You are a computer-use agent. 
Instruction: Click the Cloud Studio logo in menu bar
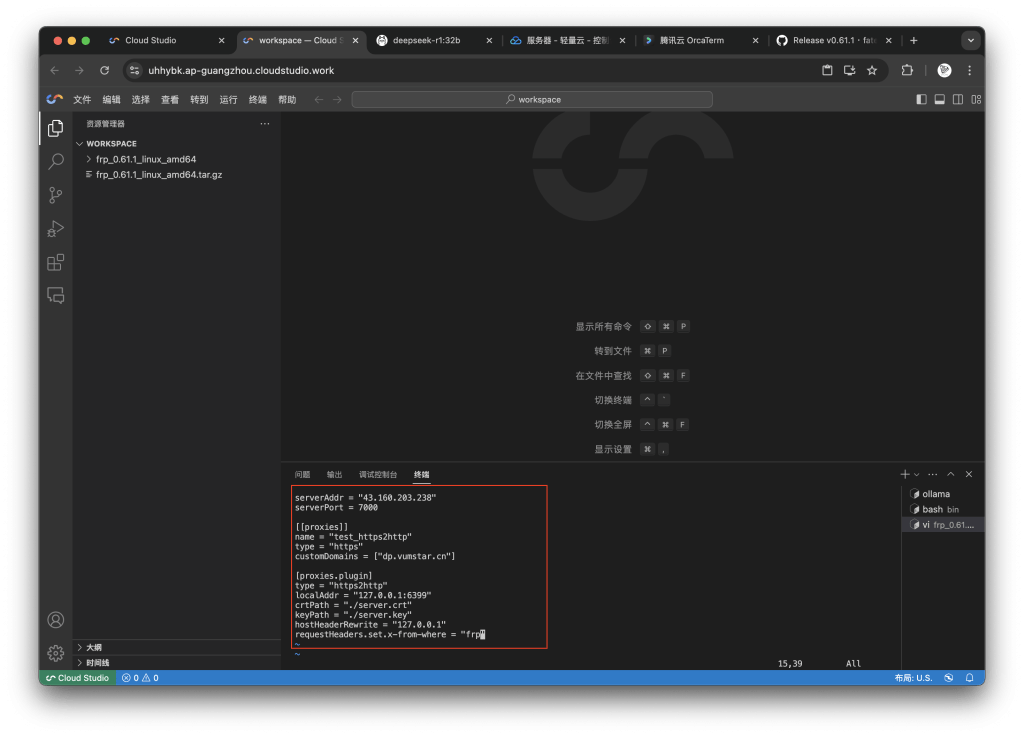[55, 99]
